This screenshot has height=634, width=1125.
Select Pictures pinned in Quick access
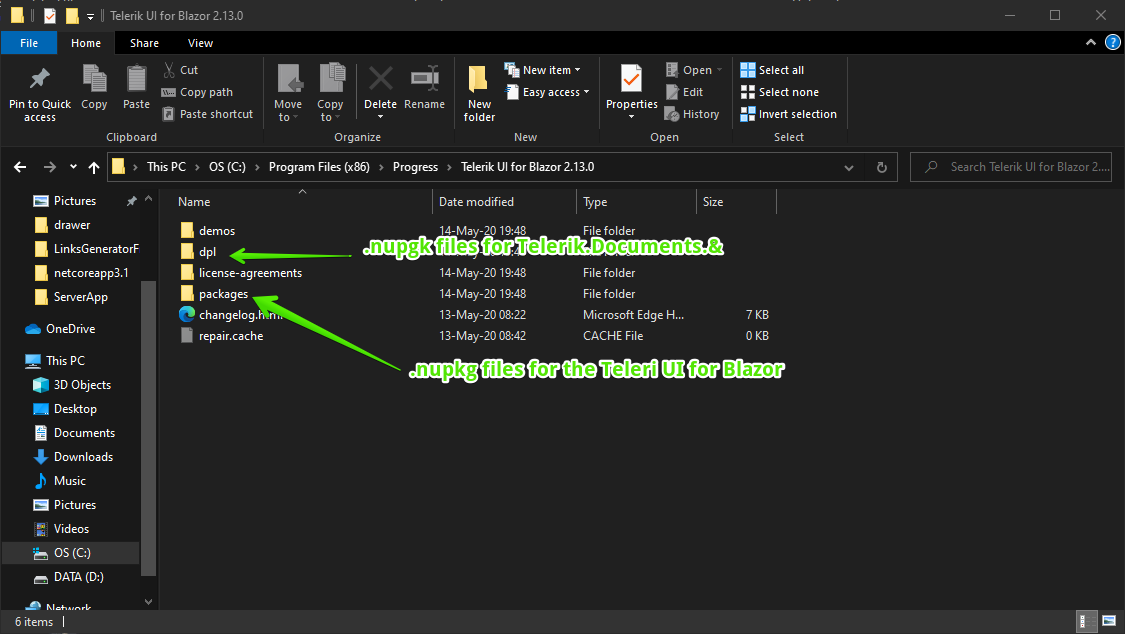pos(75,201)
